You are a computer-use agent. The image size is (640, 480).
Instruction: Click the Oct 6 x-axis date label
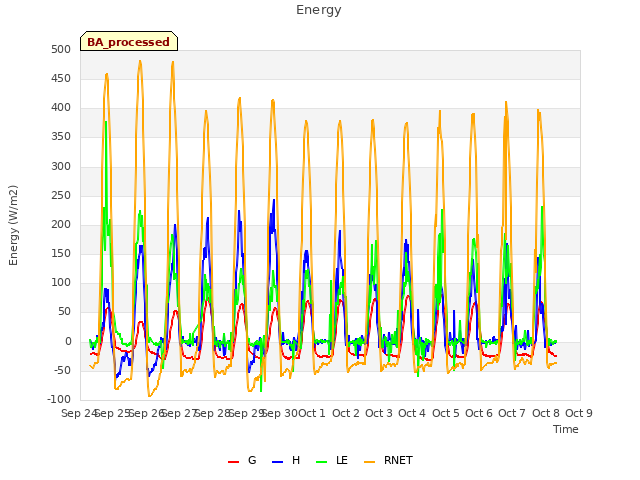click(x=479, y=413)
